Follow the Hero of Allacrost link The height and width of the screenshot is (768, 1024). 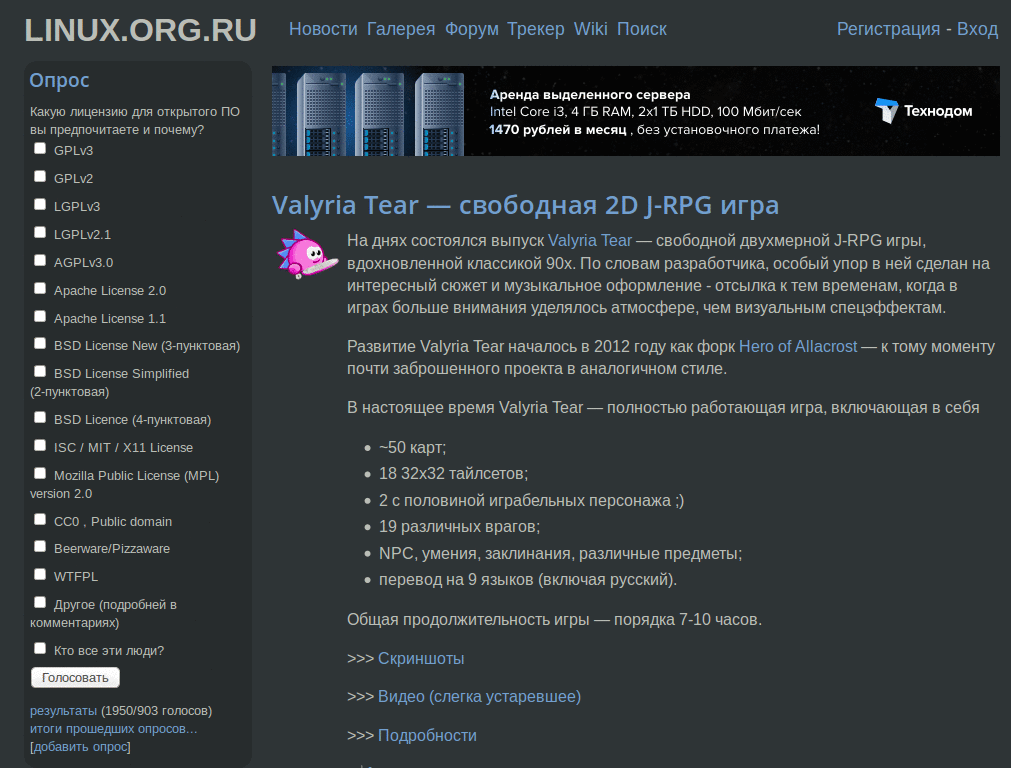pos(797,347)
